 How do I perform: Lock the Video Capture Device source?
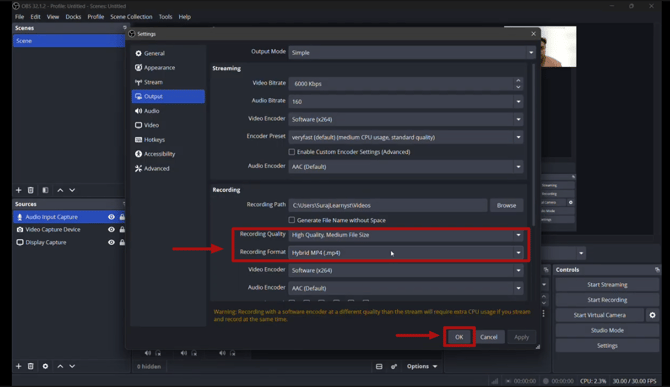tap(122, 229)
